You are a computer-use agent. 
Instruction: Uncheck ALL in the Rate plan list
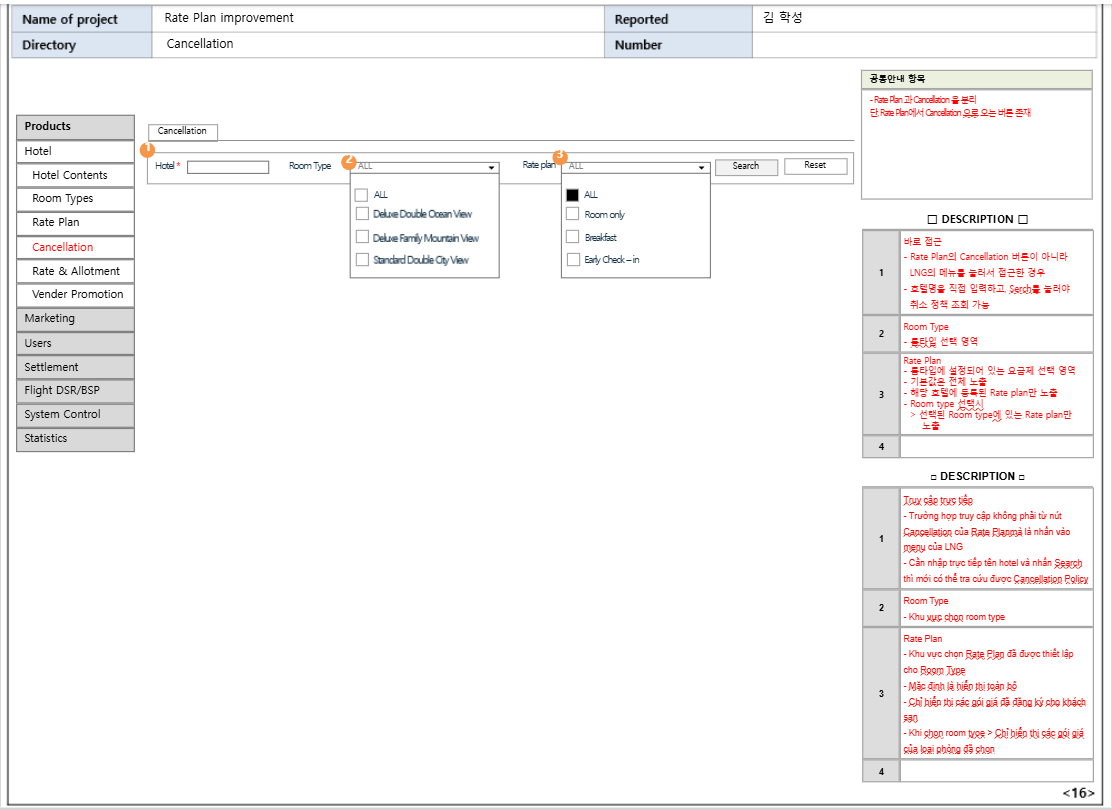pyautogui.click(x=573, y=194)
